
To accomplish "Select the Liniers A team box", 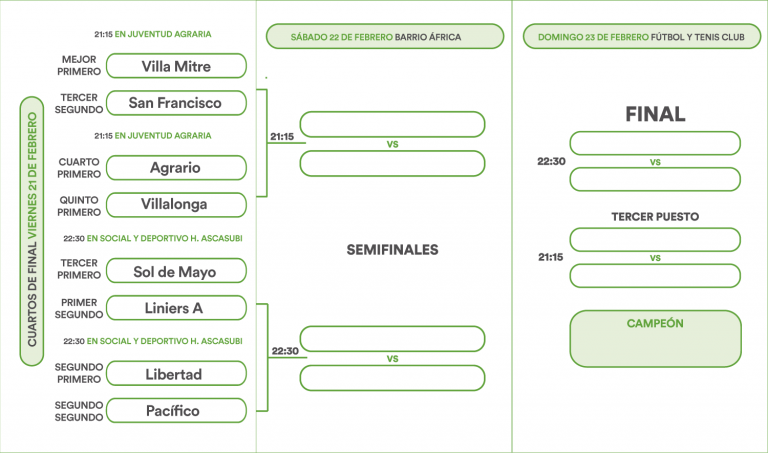I will 175,308.
